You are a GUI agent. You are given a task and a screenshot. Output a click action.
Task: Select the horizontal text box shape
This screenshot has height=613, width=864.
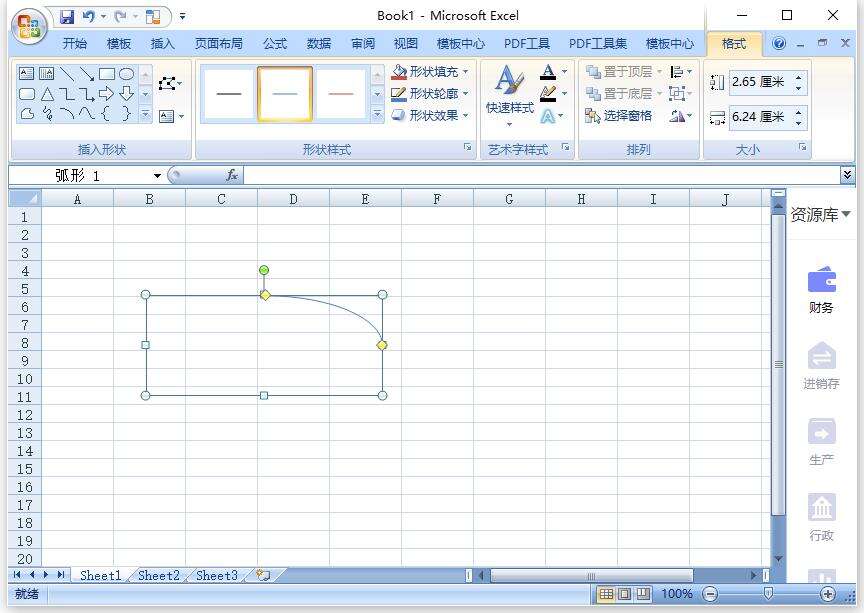click(26, 73)
